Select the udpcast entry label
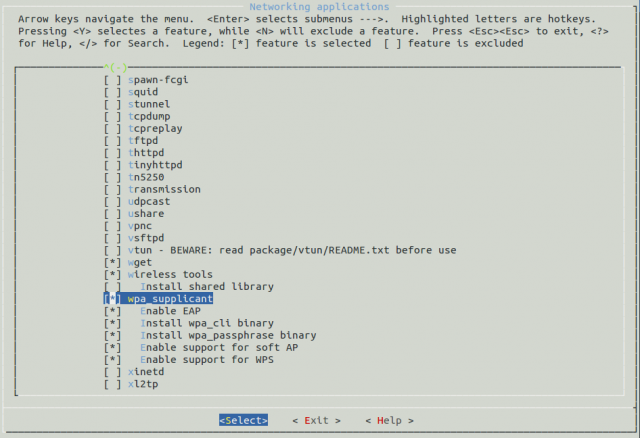Image resolution: width=640 pixels, height=438 pixels. [x=149, y=202]
